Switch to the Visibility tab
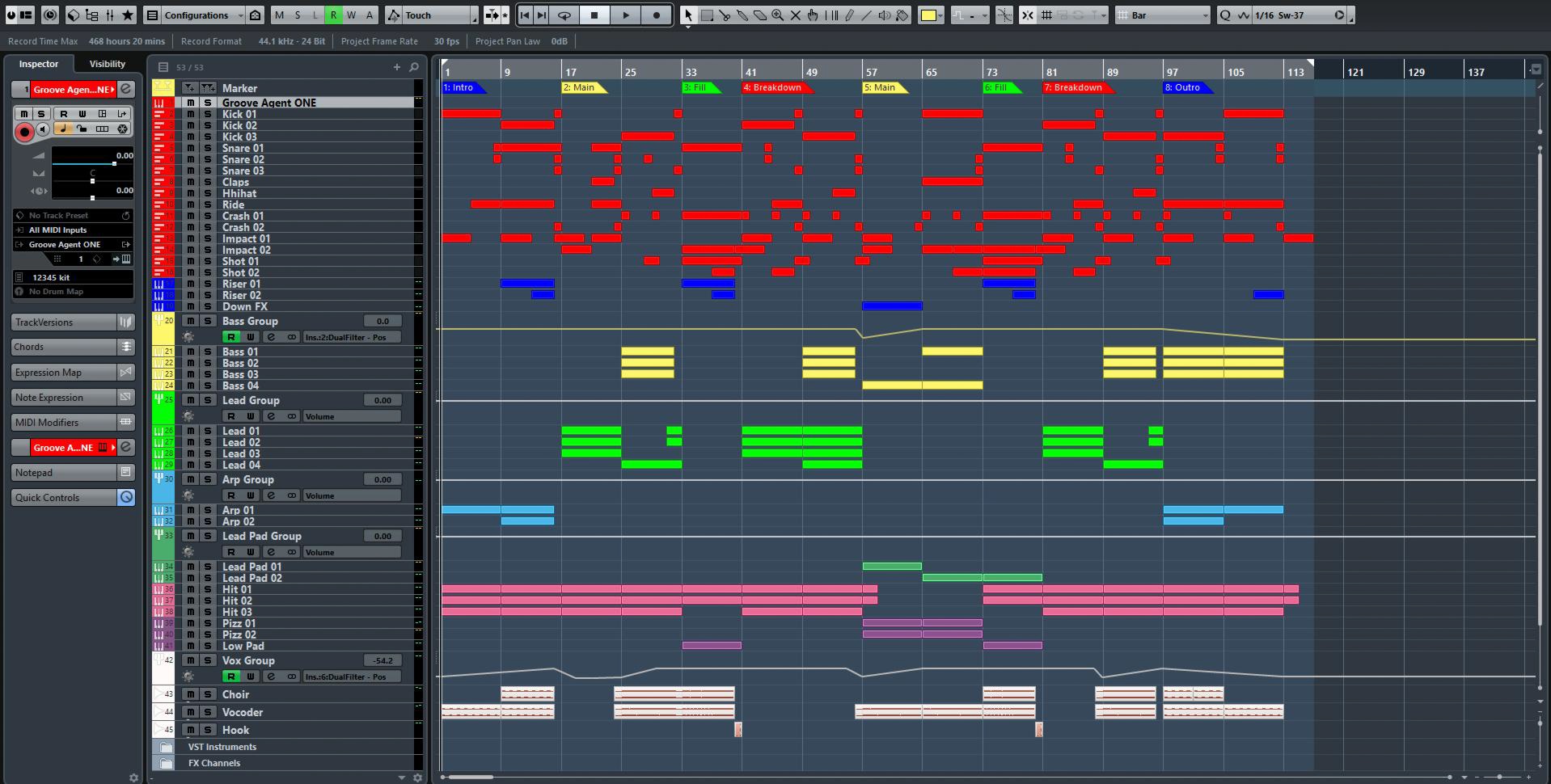 [x=106, y=64]
